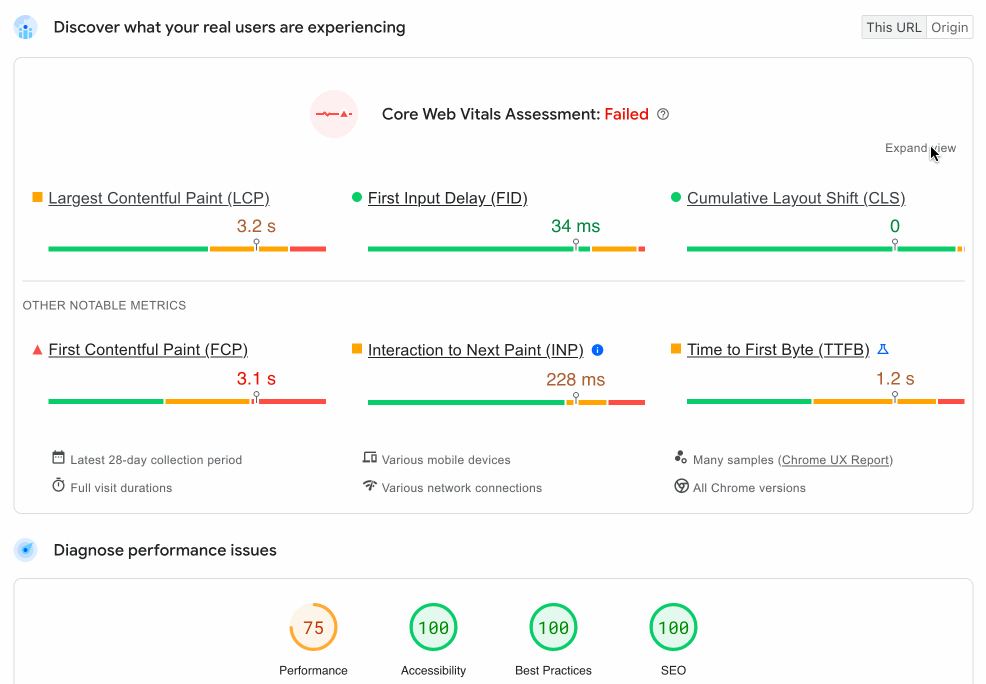986x684 pixels.
Task: Expand view of the Core Web Vitals
Action: coord(920,148)
